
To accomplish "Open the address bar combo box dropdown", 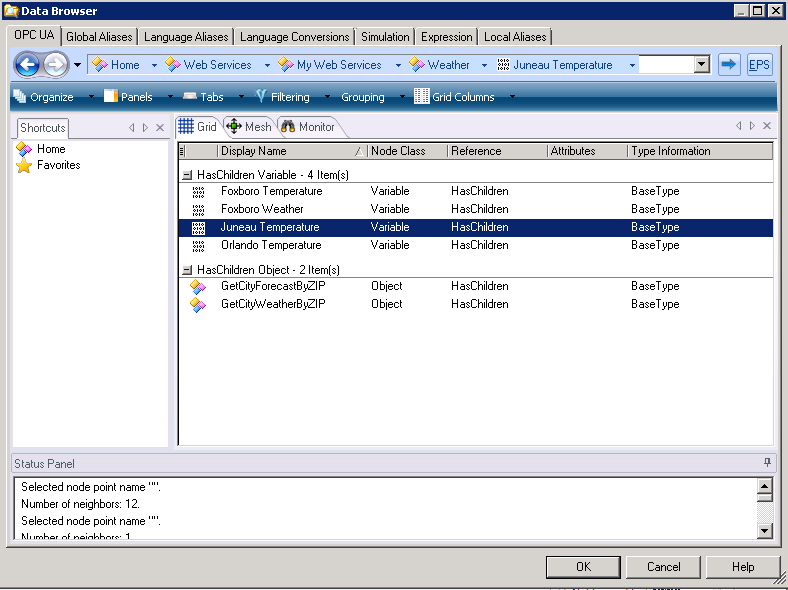I will pyautogui.click(x=701, y=65).
